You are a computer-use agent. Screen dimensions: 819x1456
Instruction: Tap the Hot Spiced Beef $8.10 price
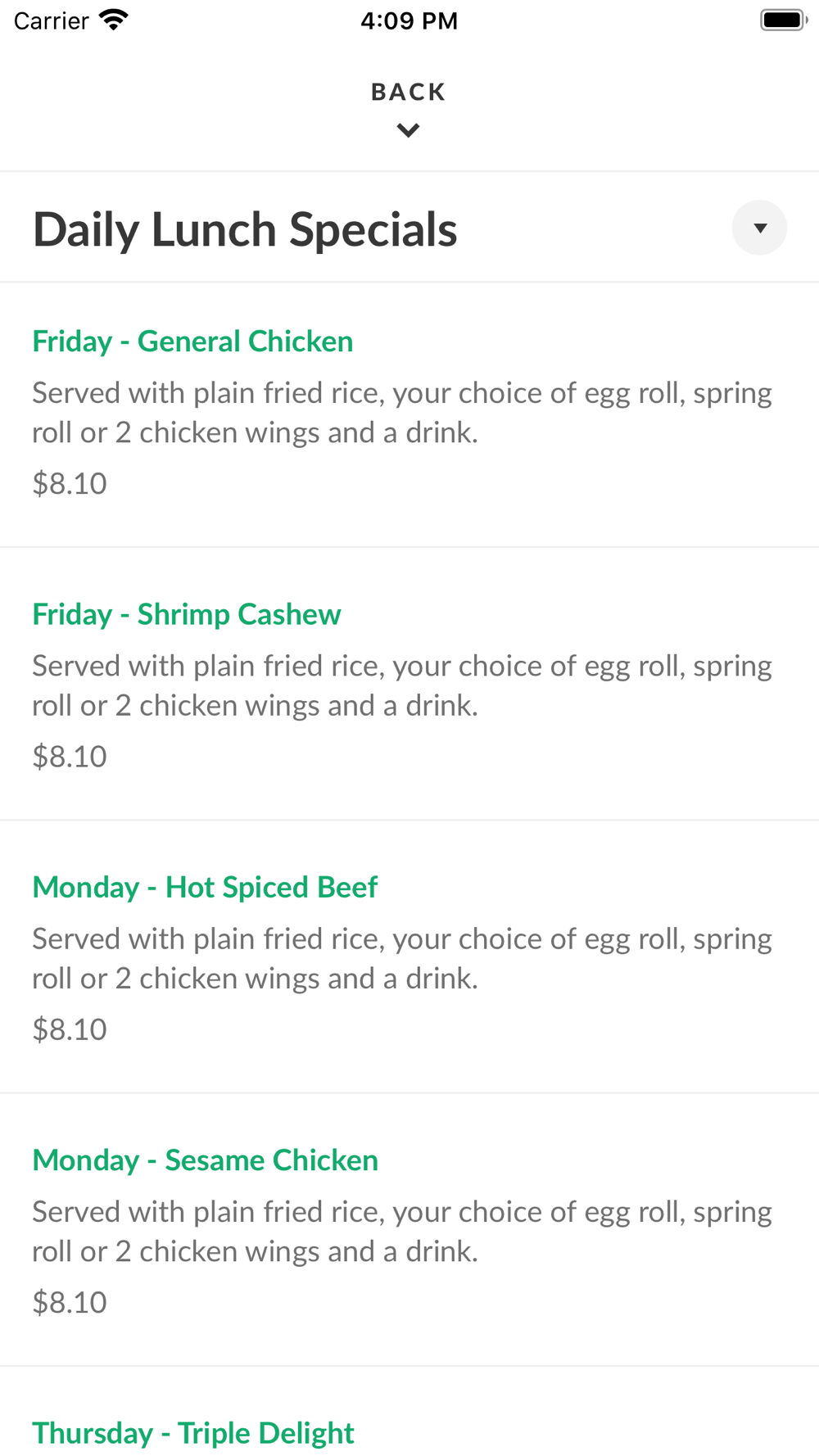point(70,1029)
